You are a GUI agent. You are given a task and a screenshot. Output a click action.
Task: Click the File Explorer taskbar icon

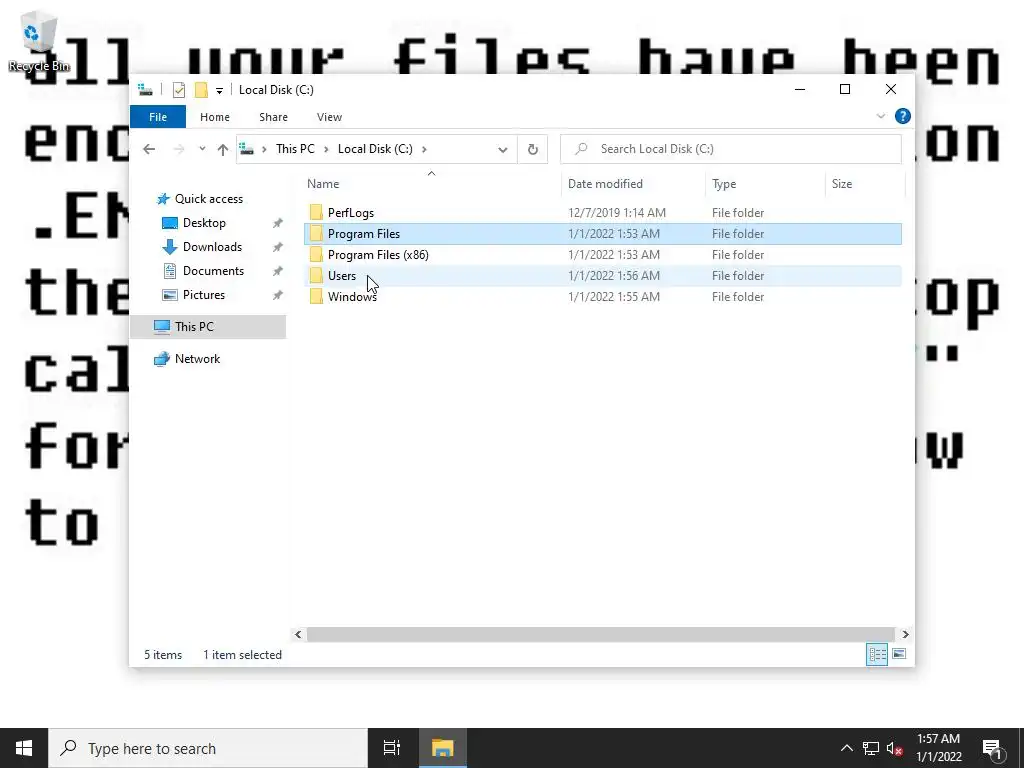[442, 748]
